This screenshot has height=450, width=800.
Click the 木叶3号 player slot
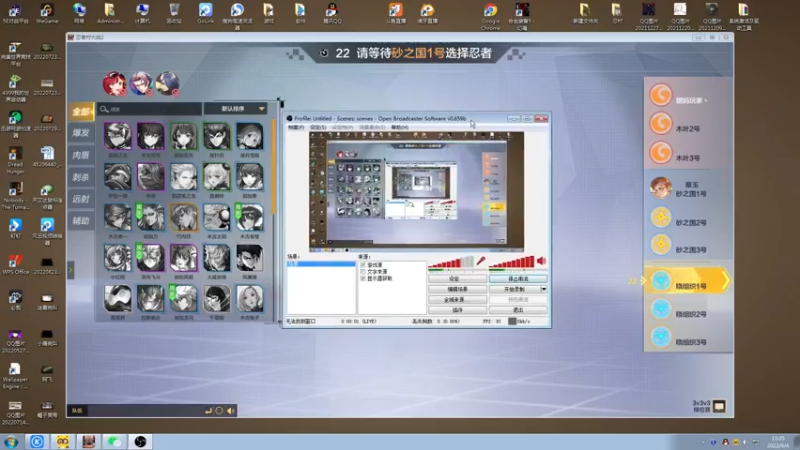[x=688, y=154]
